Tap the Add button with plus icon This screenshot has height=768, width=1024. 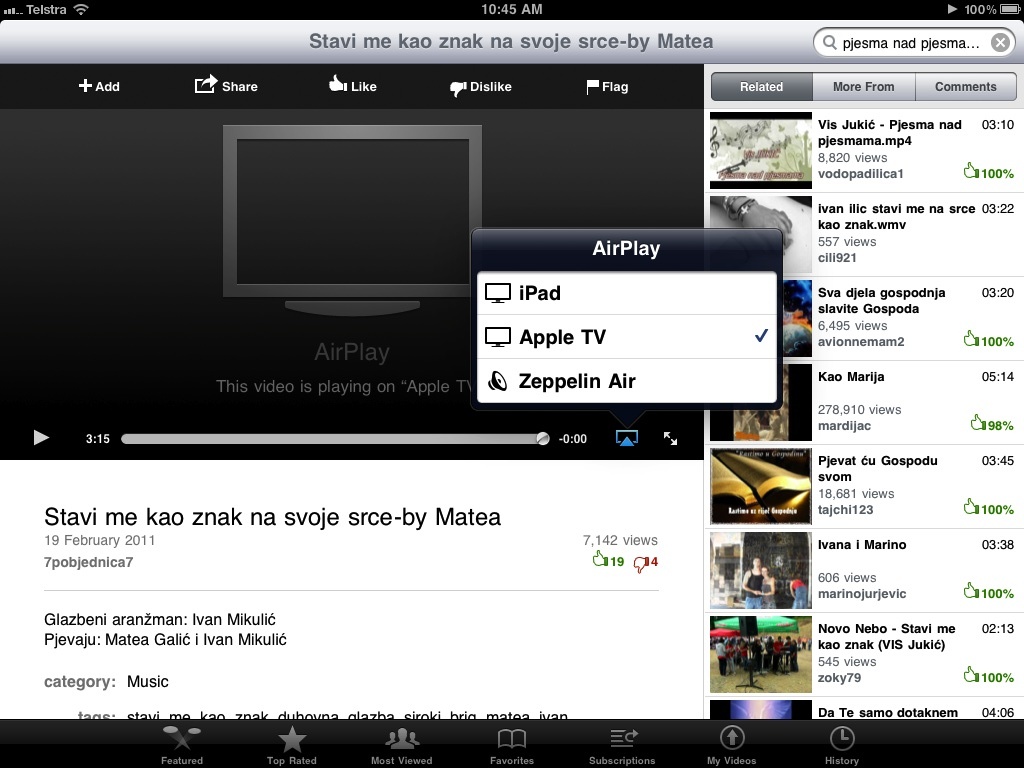pyautogui.click(x=99, y=86)
